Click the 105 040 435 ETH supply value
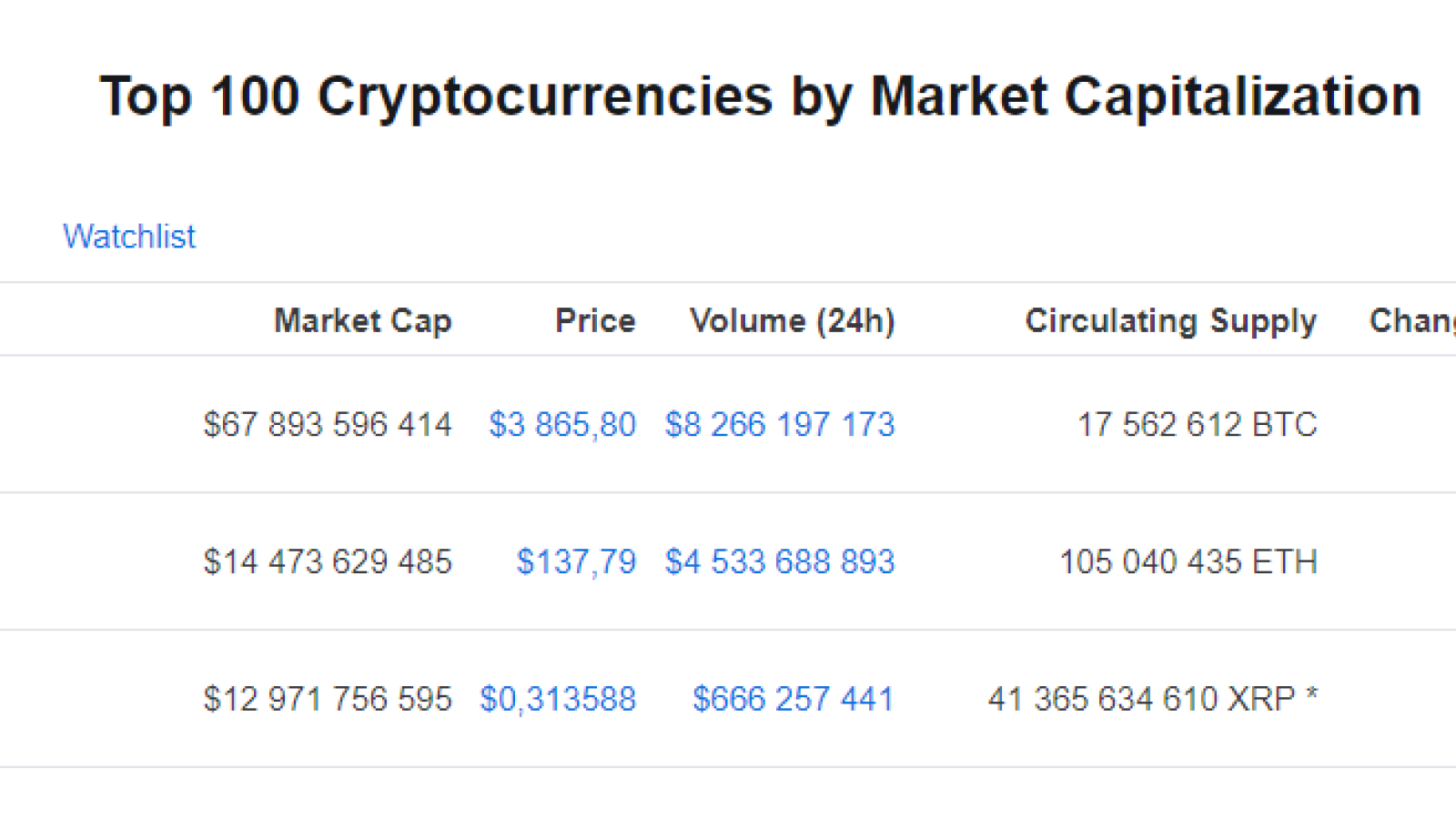 coord(1188,562)
